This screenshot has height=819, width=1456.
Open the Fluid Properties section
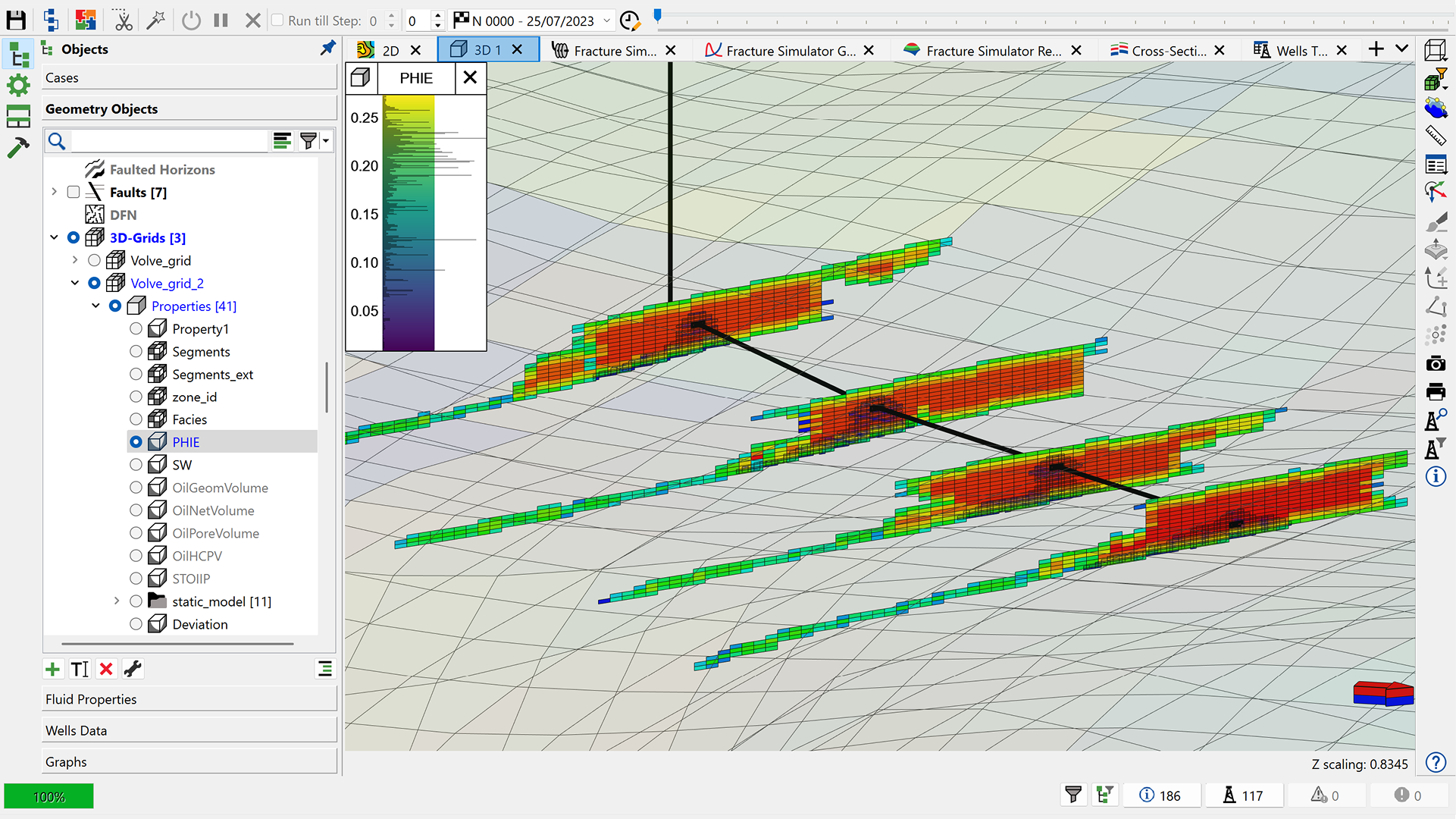tap(189, 699)
